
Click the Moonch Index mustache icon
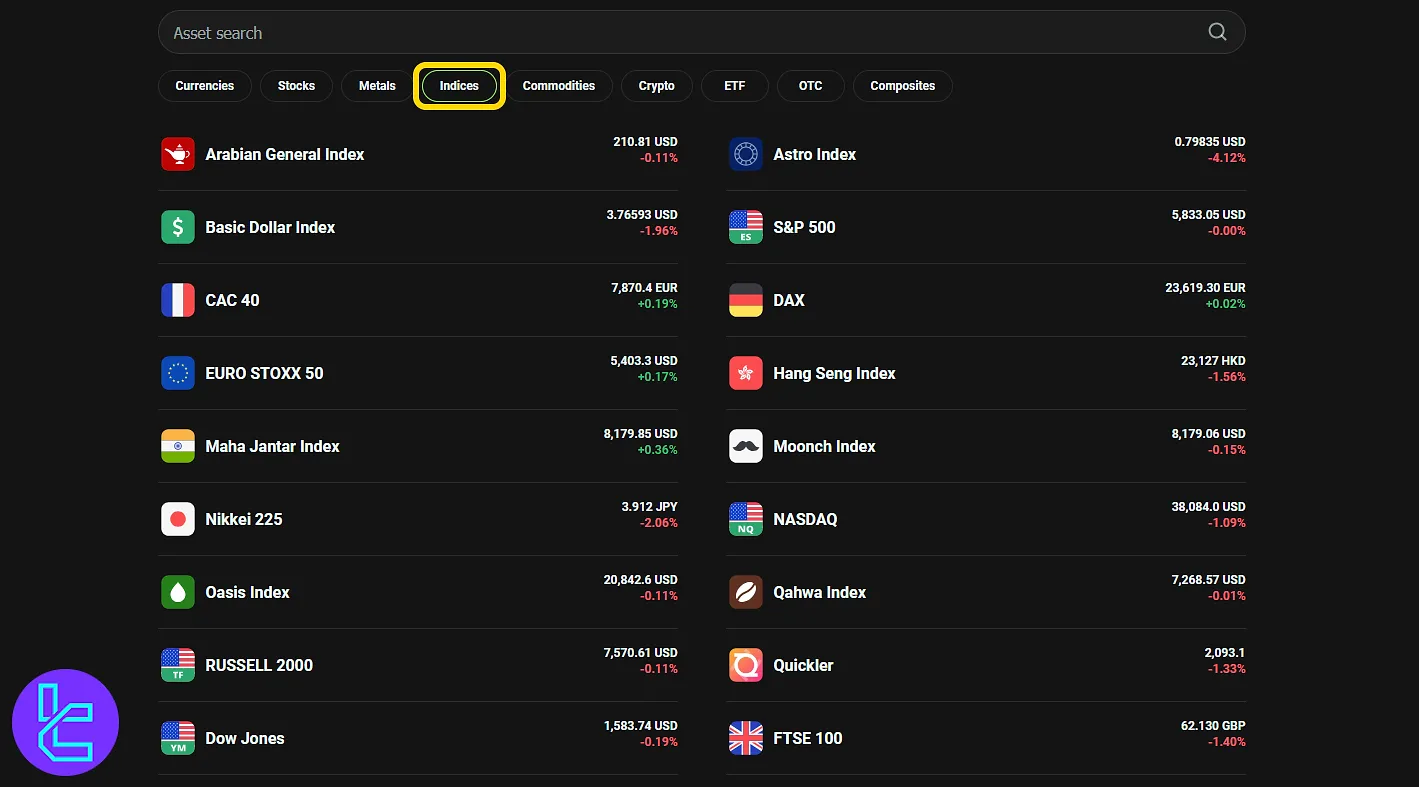746,446
